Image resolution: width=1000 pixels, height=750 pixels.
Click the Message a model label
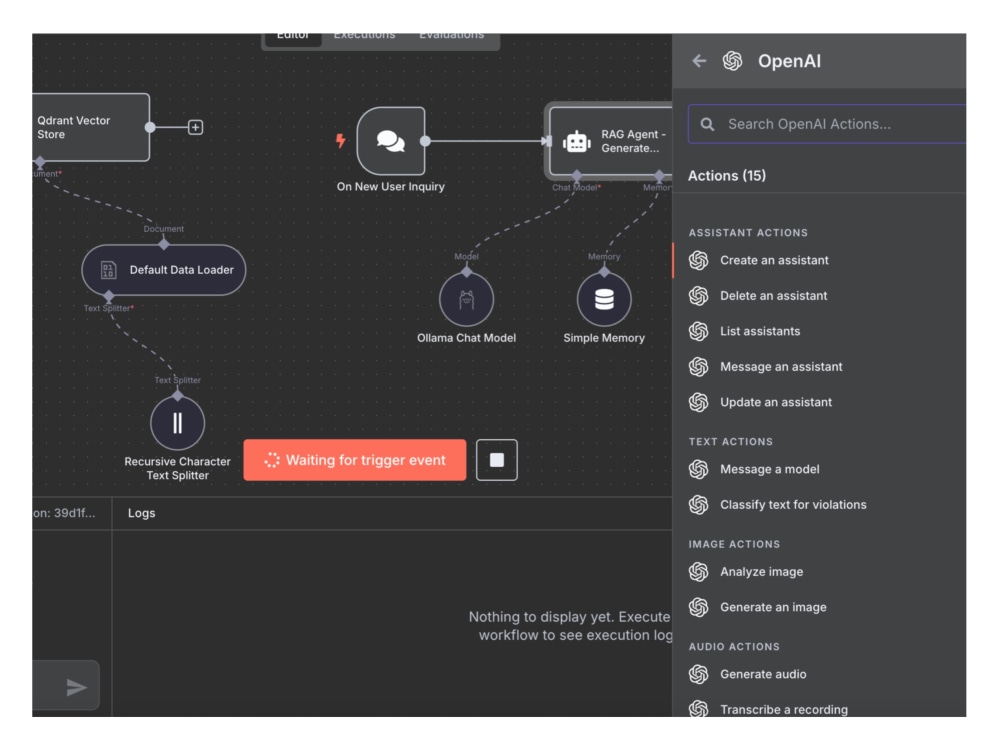click(x=770, y=469)
